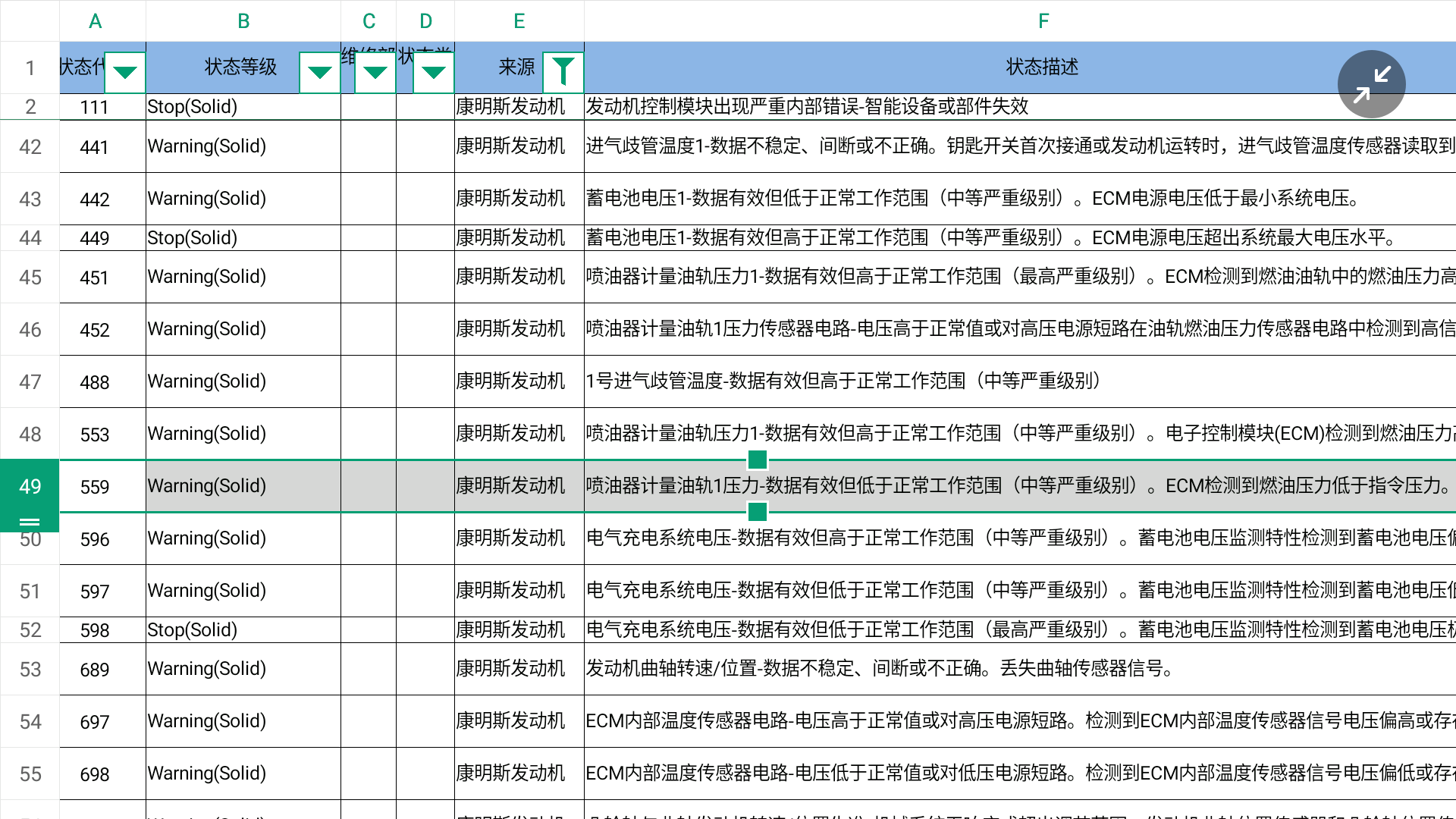Click cell with code 598
The width and height of the screenshot is (1456, 819).
pos(102,630)
